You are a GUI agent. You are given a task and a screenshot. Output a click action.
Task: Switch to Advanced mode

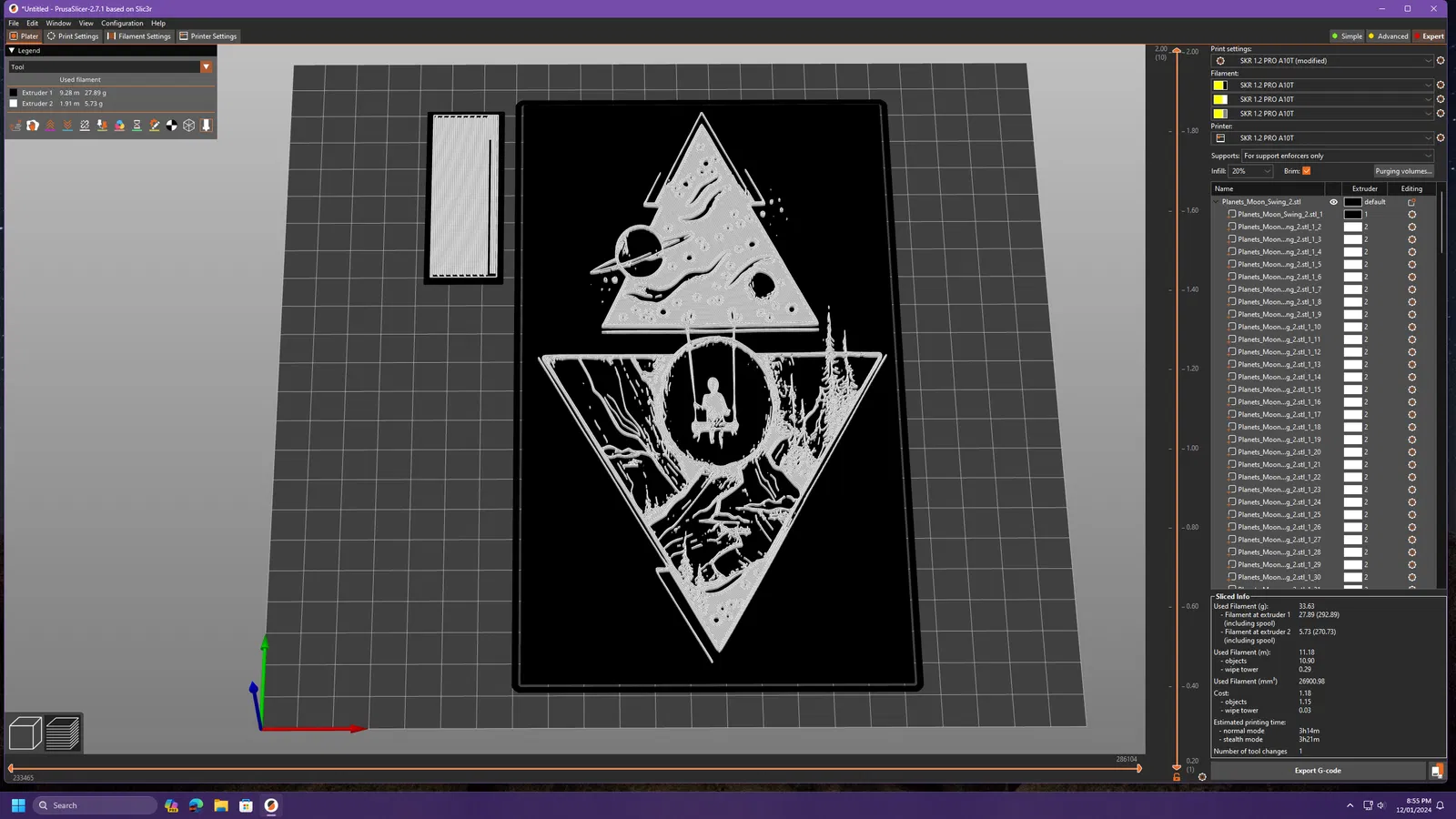[x=1389, y=36]
